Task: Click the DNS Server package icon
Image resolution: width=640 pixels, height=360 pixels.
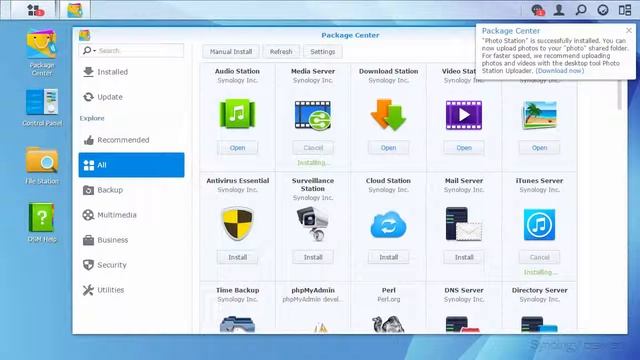Action: (x=463, y=324)
